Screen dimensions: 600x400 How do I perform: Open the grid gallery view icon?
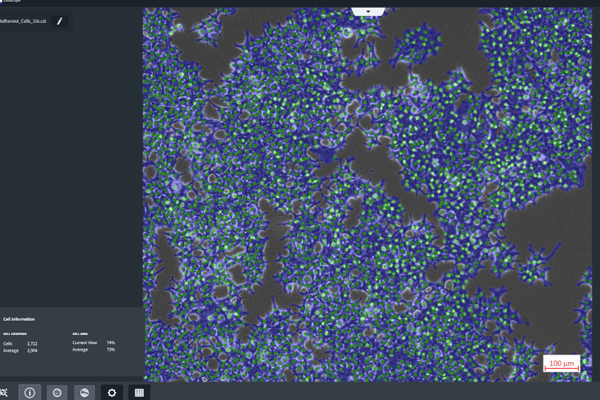[139, 392]
